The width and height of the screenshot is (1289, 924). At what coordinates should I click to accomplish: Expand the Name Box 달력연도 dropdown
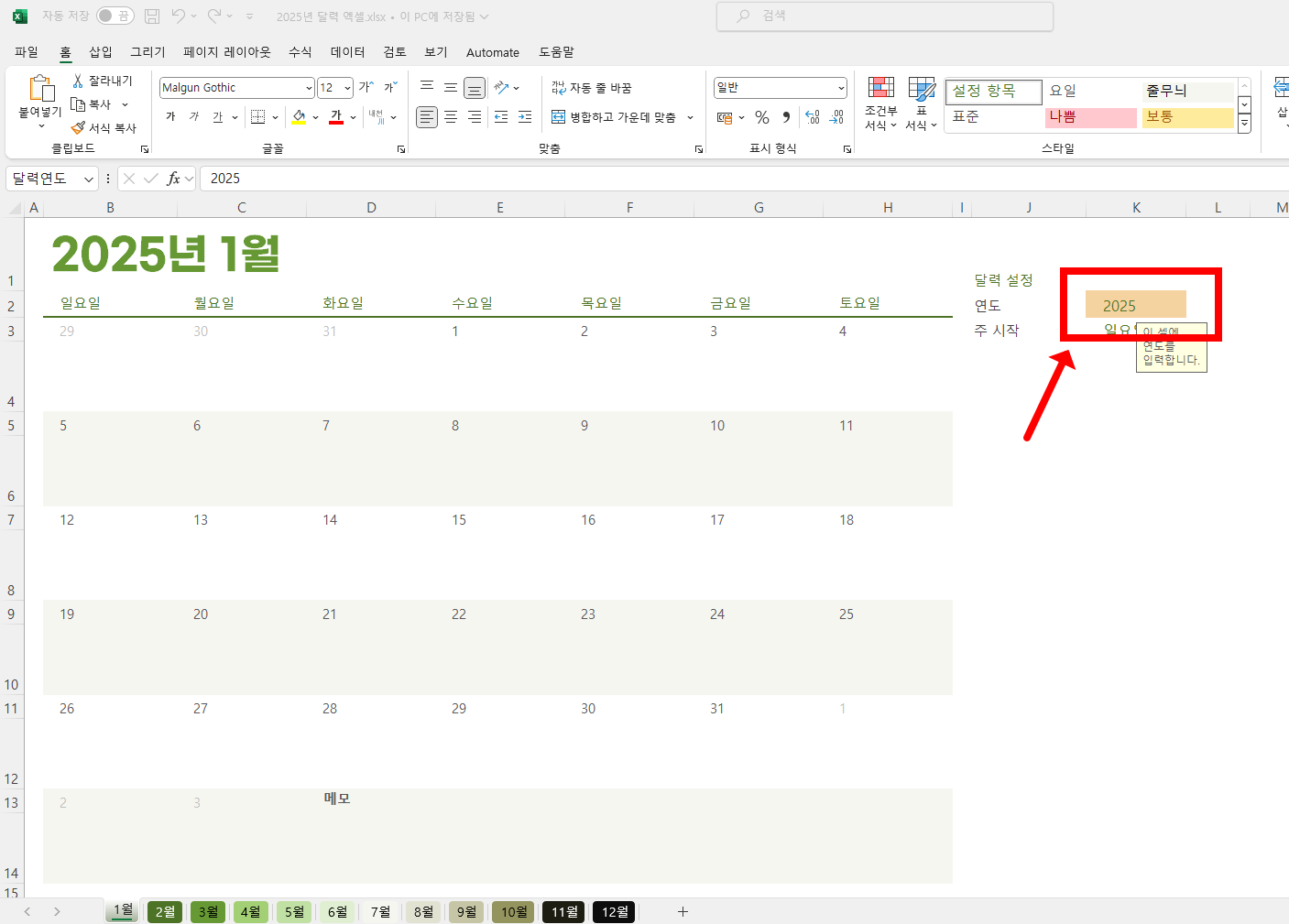(x=89, y=179)
